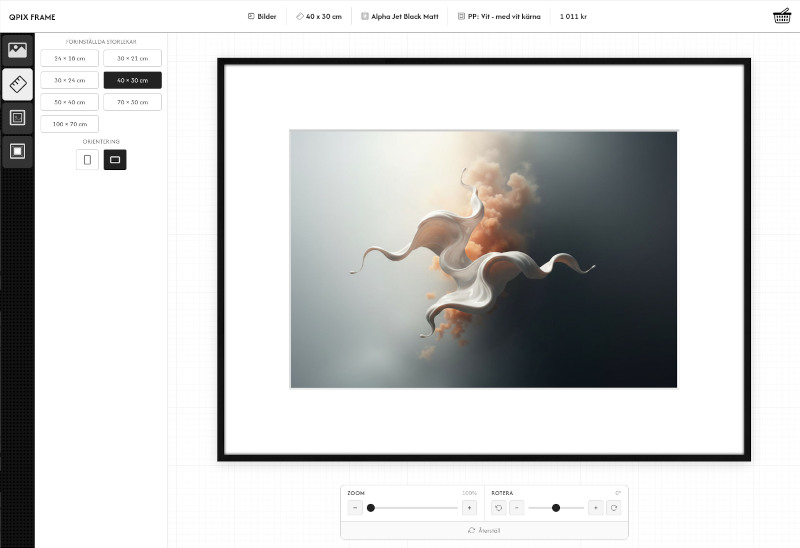Rotate image clockwise with arrow icon
The height and width of the screenshot is (548, 800).
[613, 508]
